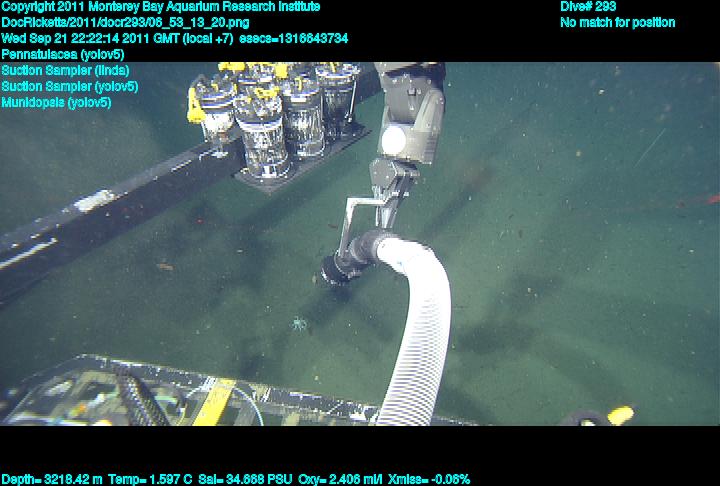This screenshot has width=720, height=486.
Task: Select the Pennatulacea (yolov5) label
Action: 63,54
